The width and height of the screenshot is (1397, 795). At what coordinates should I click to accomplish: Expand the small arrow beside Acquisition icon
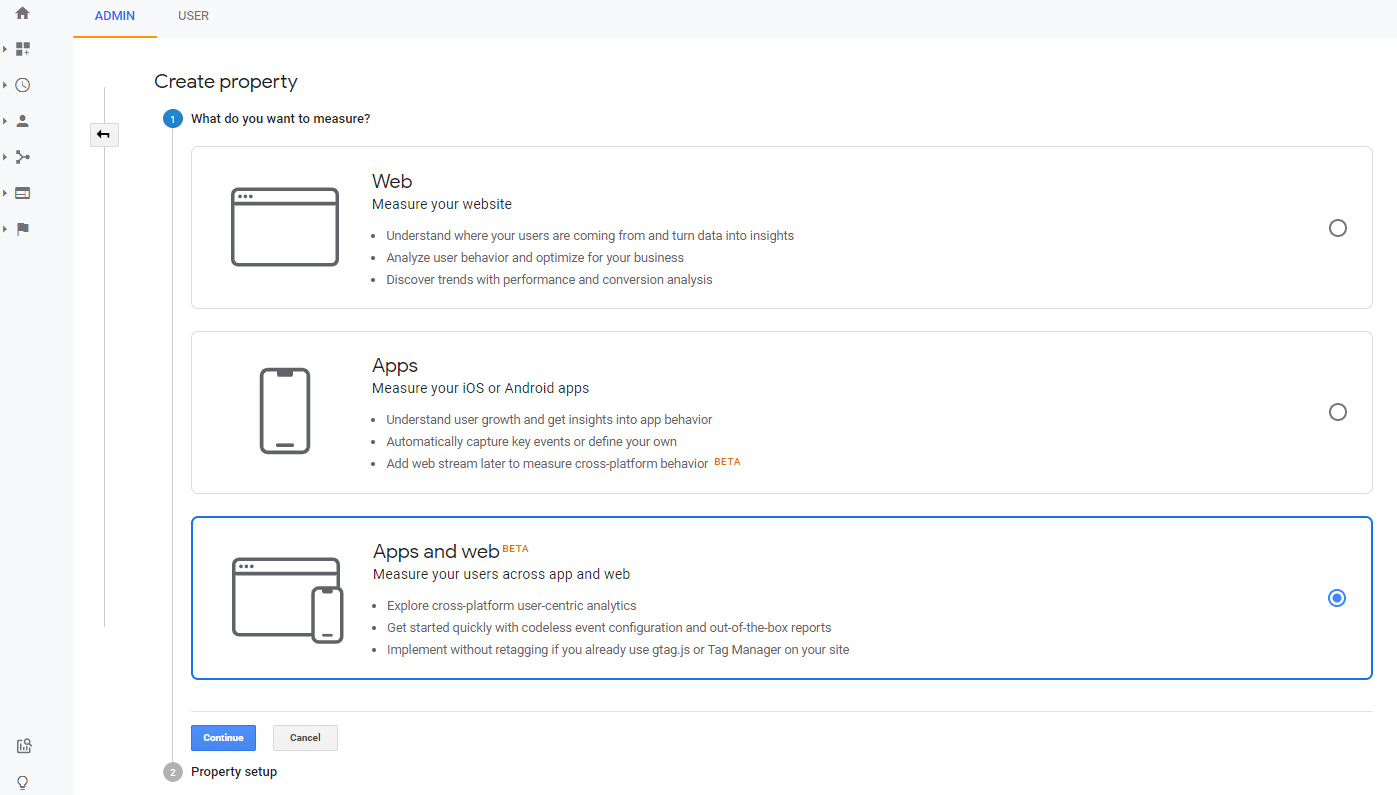pos(5,157)
